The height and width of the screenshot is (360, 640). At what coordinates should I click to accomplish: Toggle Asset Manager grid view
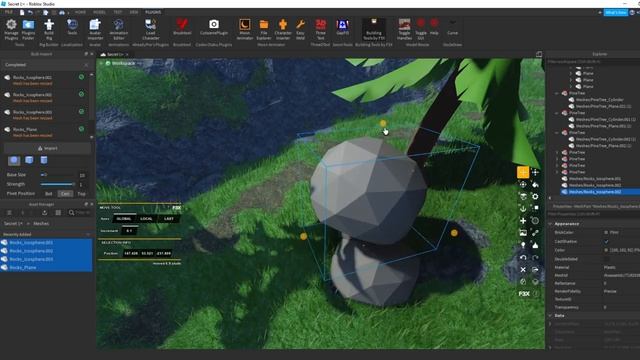tap(58, 213)
